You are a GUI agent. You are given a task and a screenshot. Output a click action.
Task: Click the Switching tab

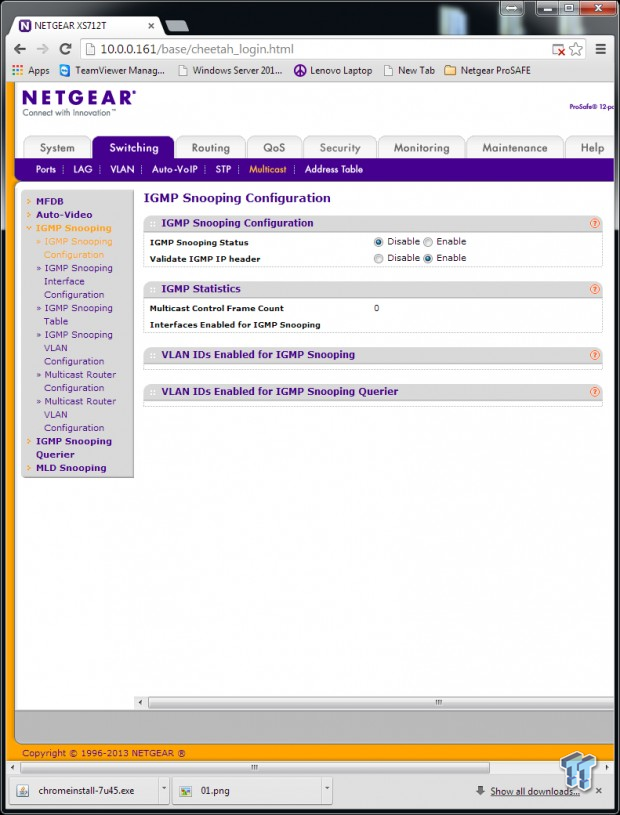coord(134,148)
